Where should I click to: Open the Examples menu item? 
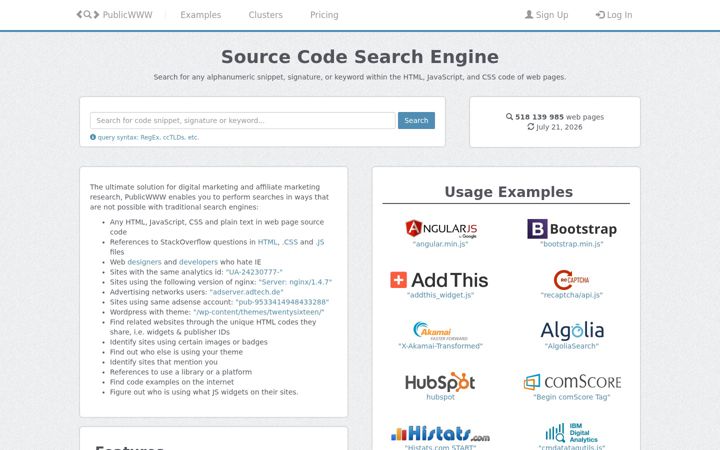[201, 15]
